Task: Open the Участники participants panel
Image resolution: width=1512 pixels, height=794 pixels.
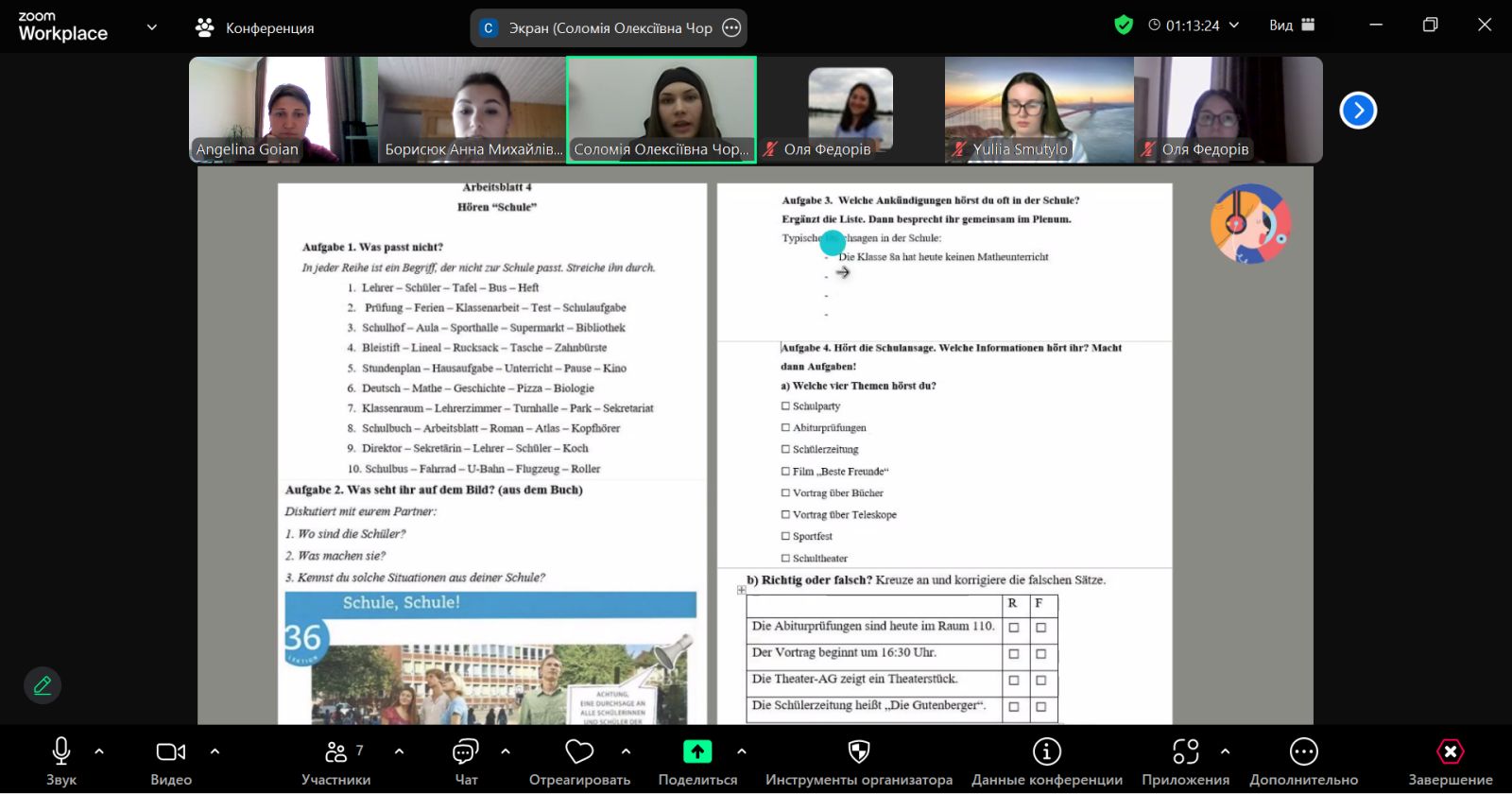Action: (x=336, y=752)
